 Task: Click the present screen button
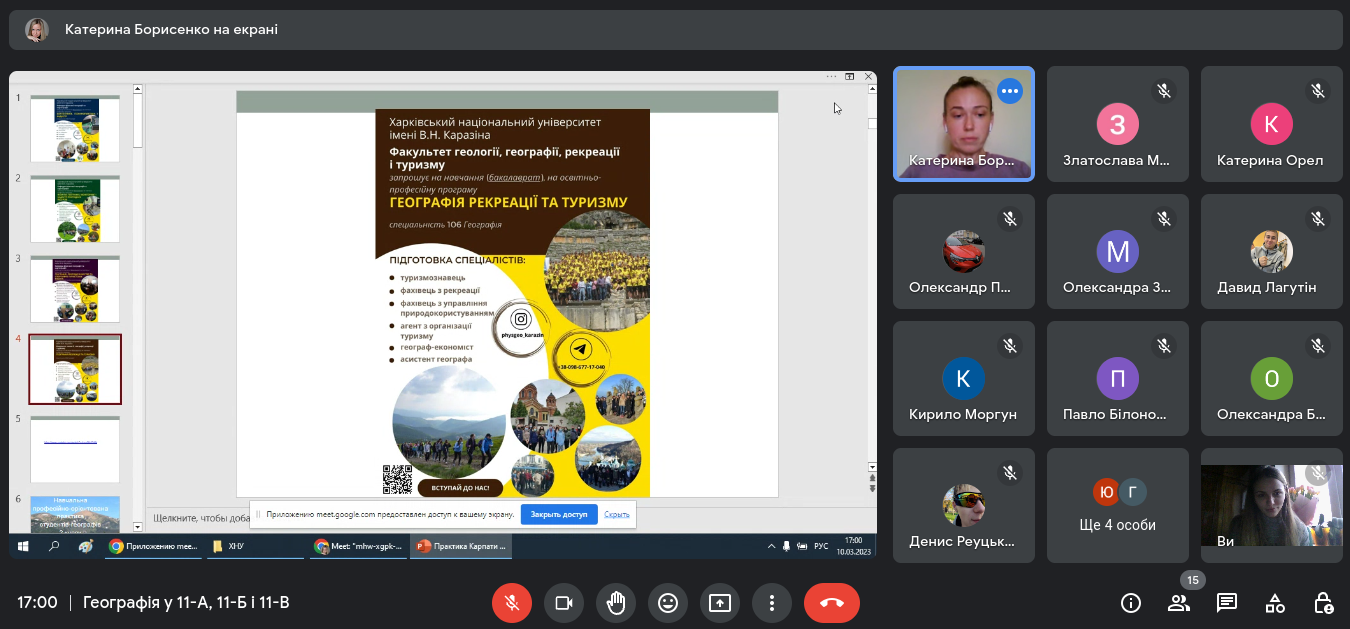720,603
